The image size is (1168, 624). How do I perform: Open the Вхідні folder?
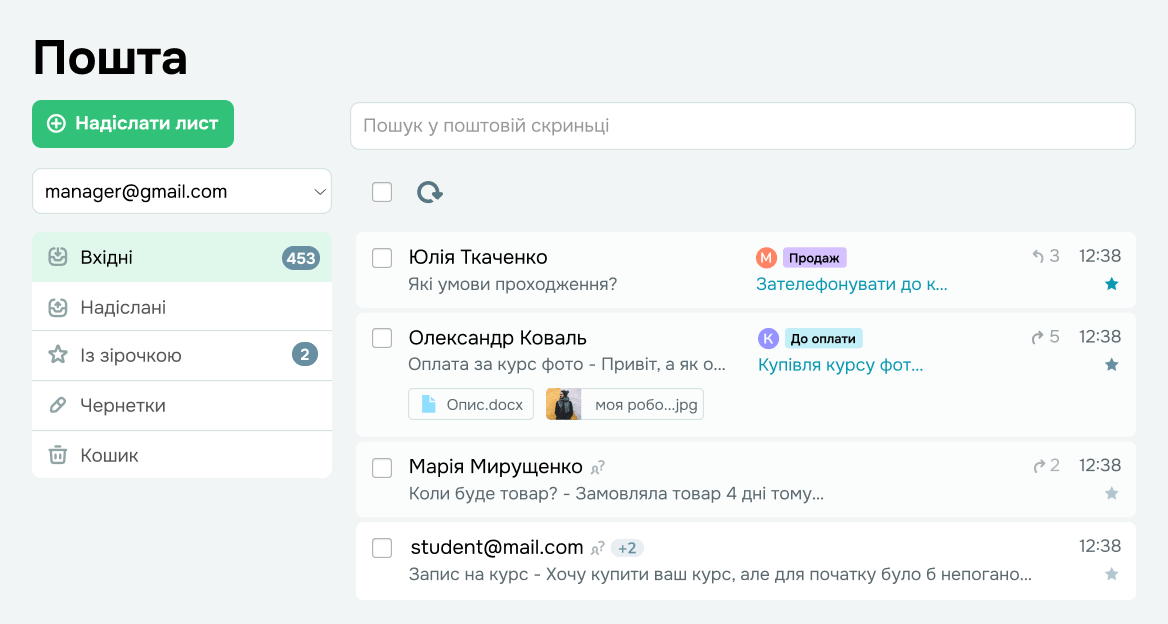pyautogui.click(x=182, y=257)
